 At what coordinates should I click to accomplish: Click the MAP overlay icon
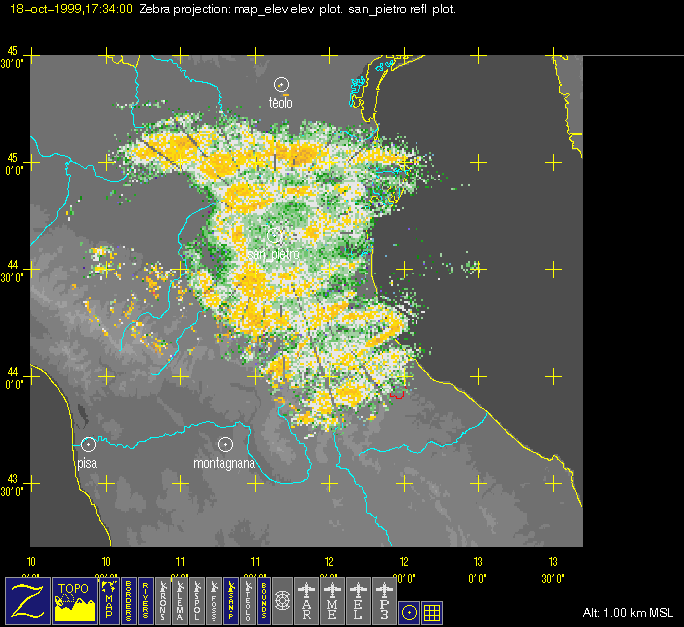[x=108, y=600]
